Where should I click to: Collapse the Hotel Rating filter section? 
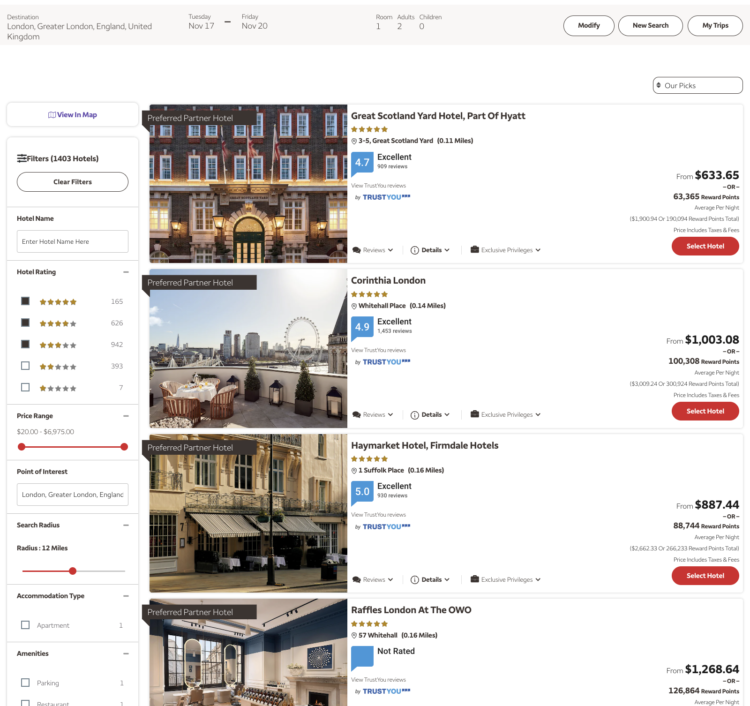click(x=126, y=272)
